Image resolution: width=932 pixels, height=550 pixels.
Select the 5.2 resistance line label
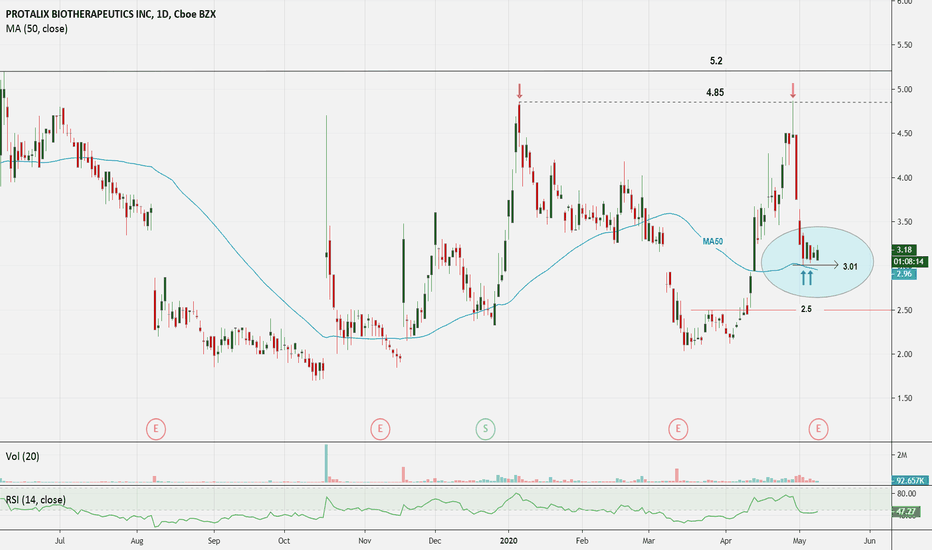pyautogui.click(x=716, y=61)
